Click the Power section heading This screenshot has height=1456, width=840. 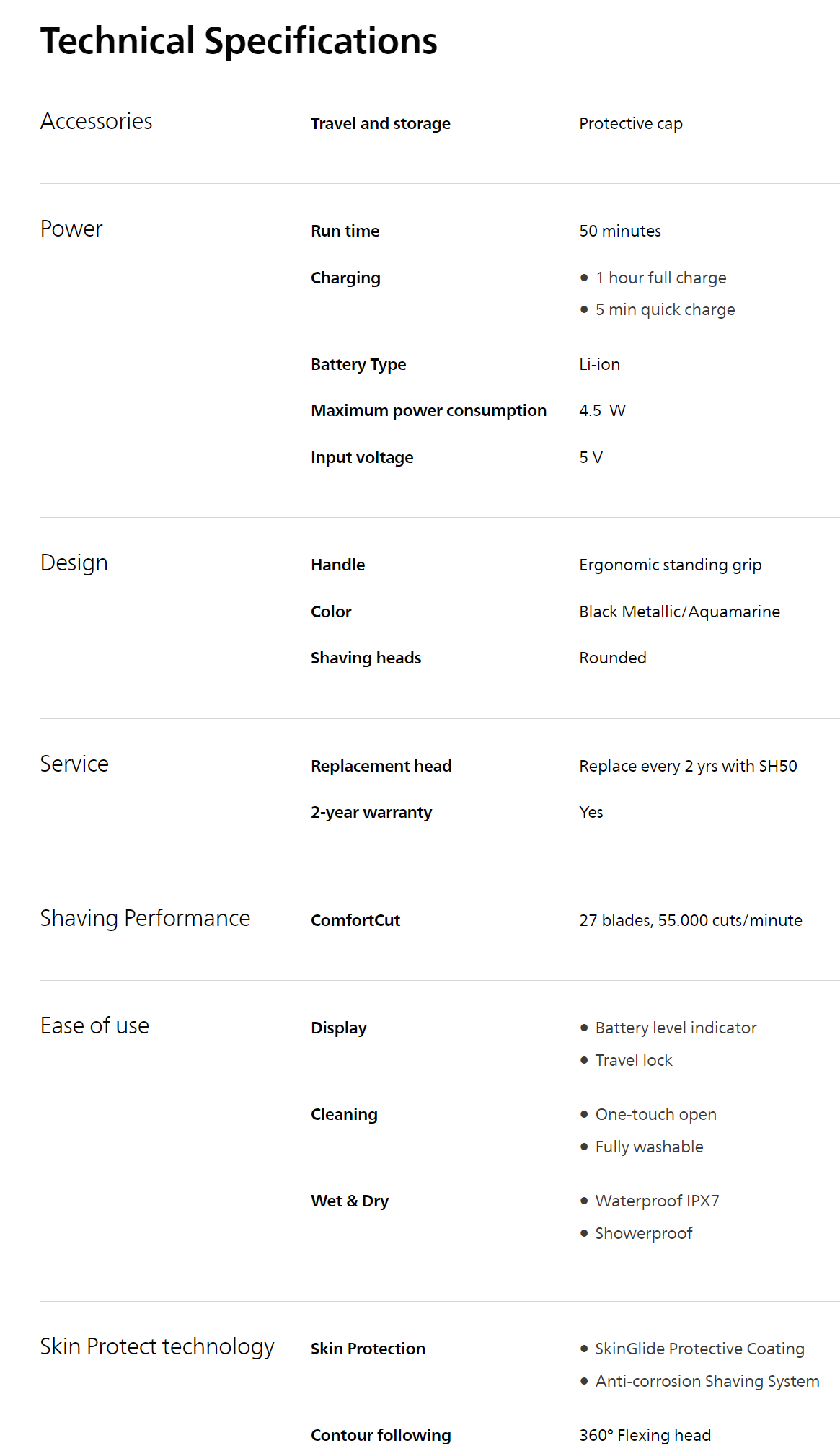click(71, 229)
